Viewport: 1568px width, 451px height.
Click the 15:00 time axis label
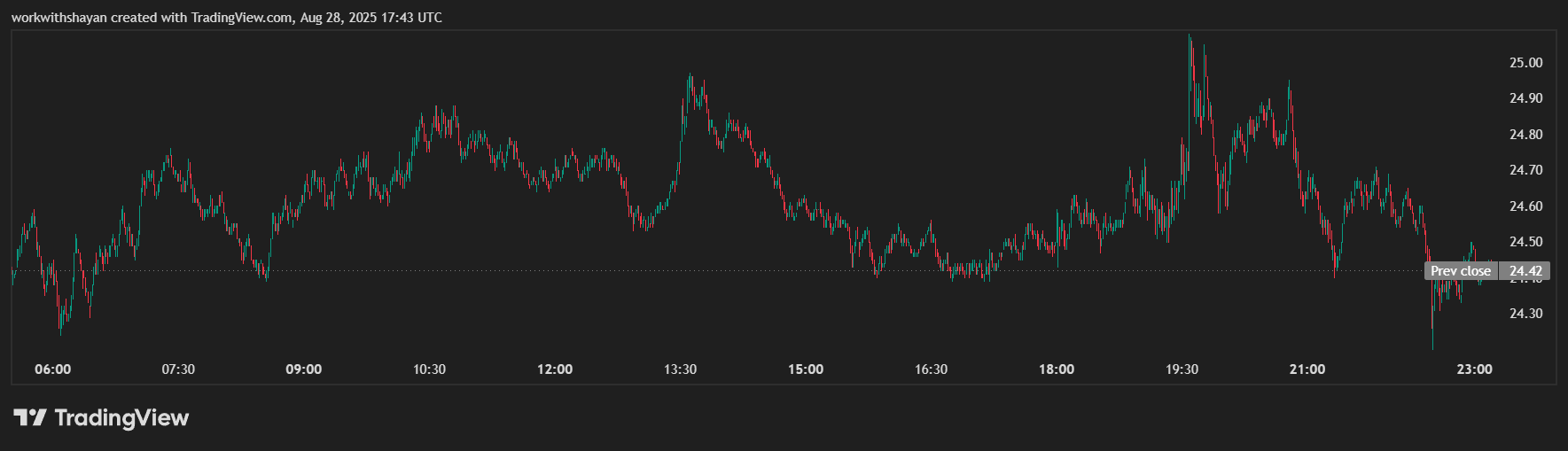(806, 369)
